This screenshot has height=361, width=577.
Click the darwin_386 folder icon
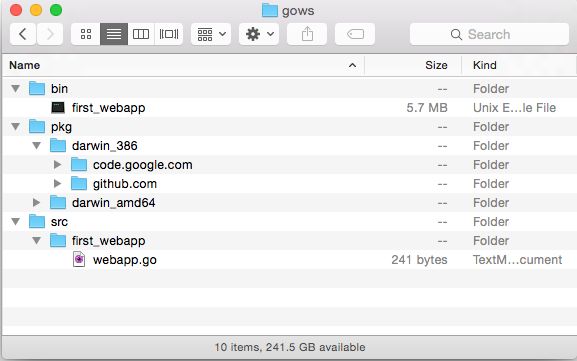58,145
